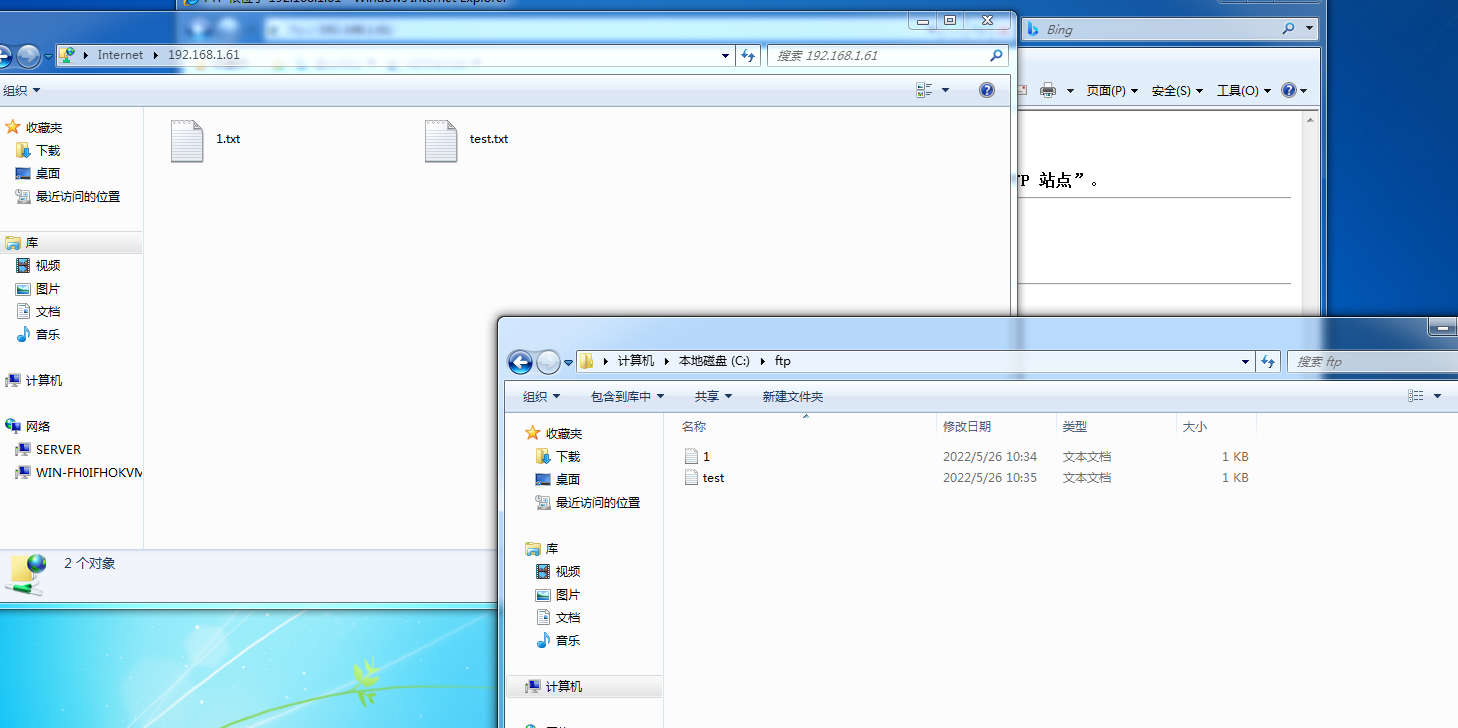Click the Internet Explorer help icon
Screen dimensions: 1458x728
point(1289,90)
